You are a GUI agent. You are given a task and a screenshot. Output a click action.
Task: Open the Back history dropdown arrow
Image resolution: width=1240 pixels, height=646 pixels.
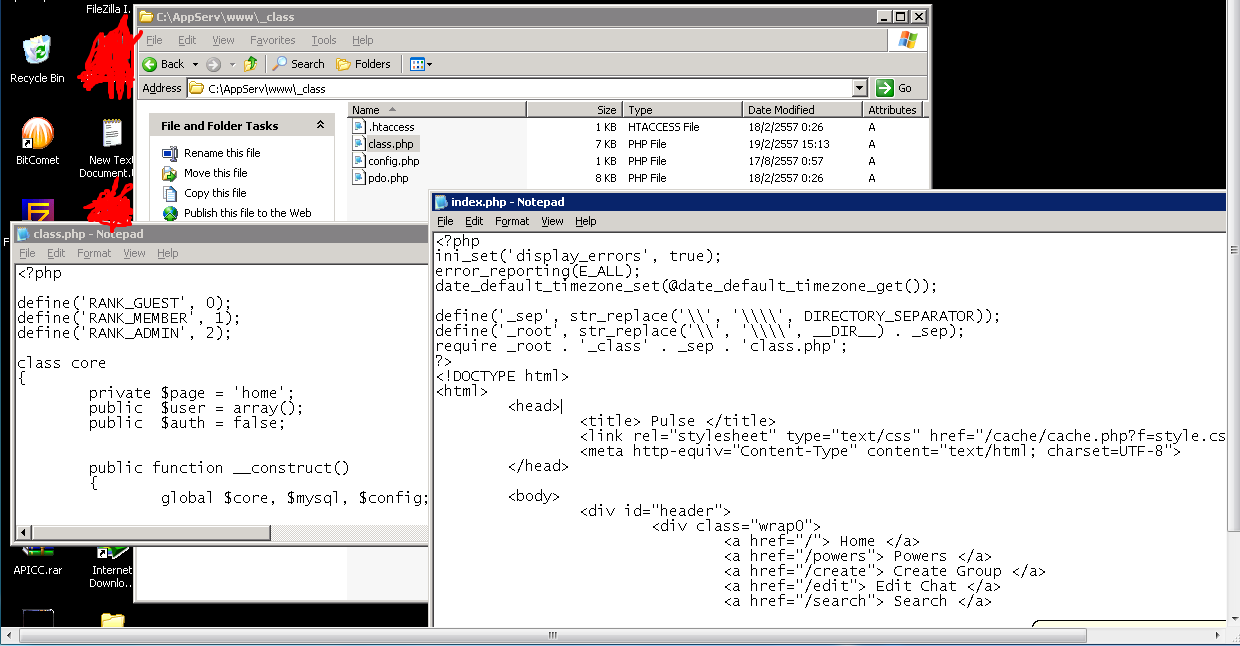[x=193, y=64]
